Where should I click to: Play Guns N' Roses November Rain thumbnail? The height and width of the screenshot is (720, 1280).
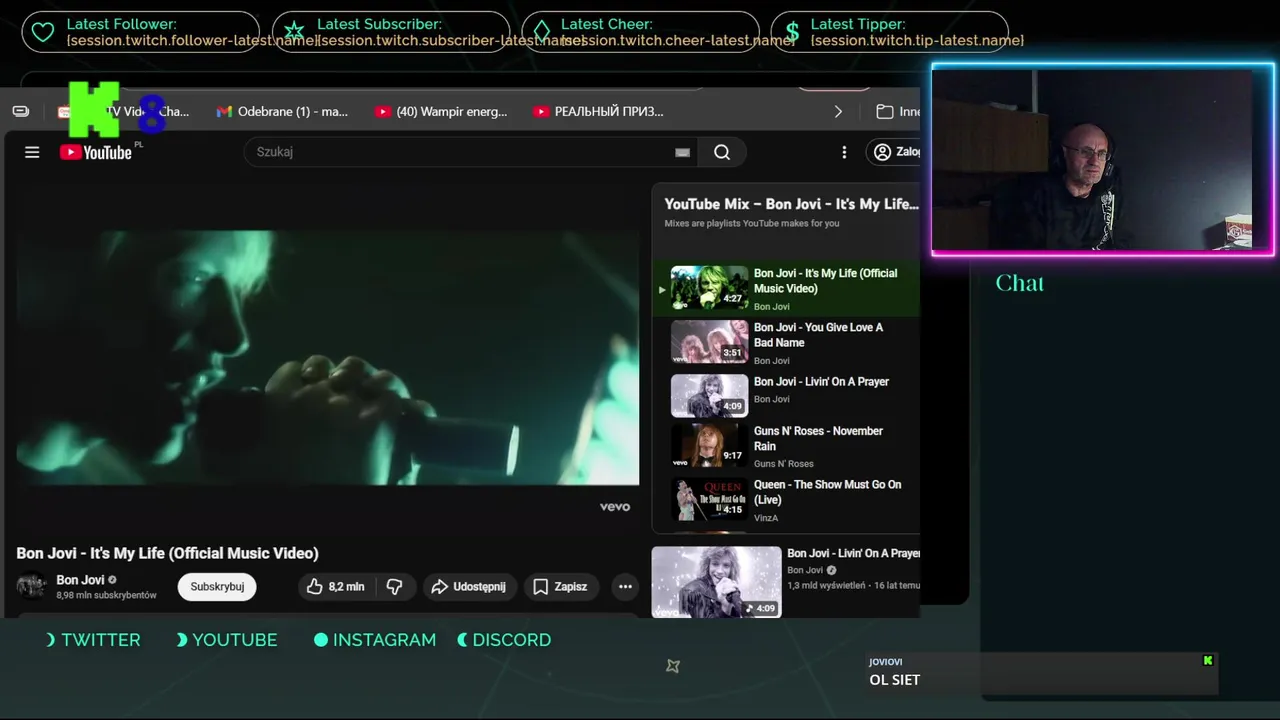coord(709,445)
